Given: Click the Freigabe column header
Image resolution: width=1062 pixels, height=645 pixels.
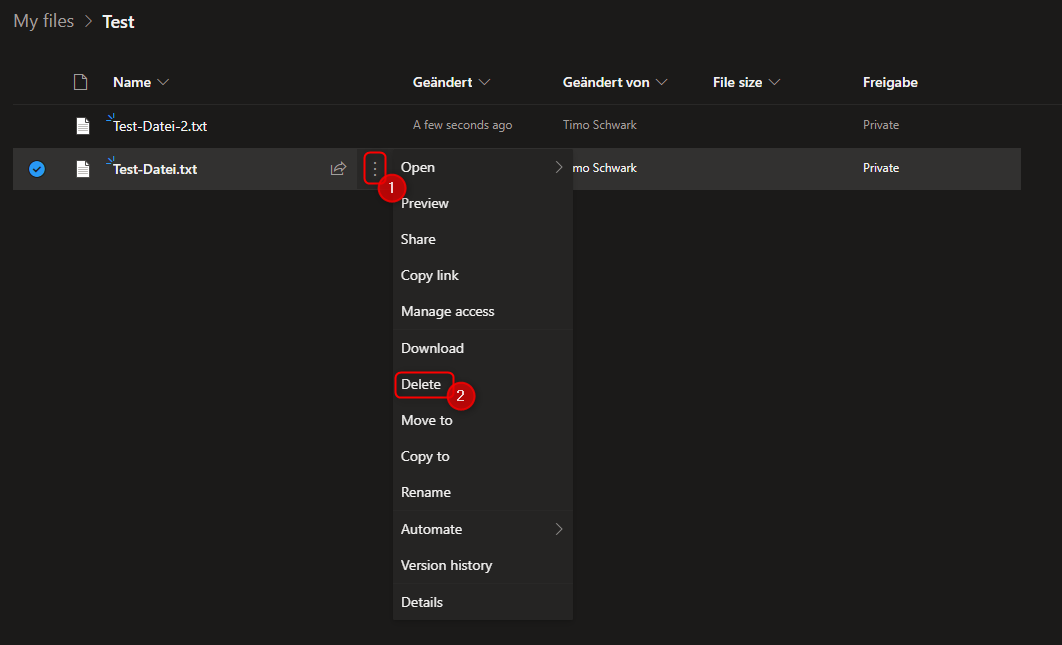Looking at the screenshot, I should (890, 82).
